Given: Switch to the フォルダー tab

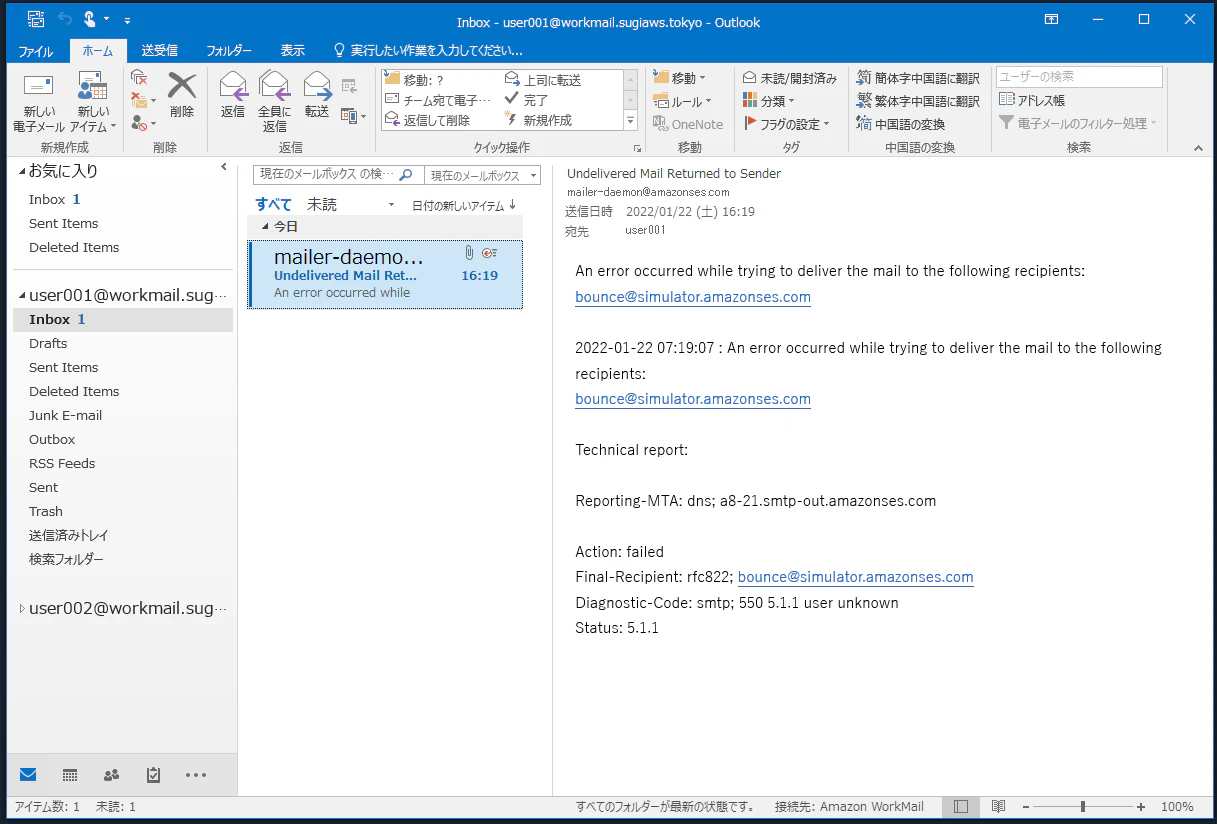Looking at the screenshot, I should pyautogui.click(x=229, y=50).
